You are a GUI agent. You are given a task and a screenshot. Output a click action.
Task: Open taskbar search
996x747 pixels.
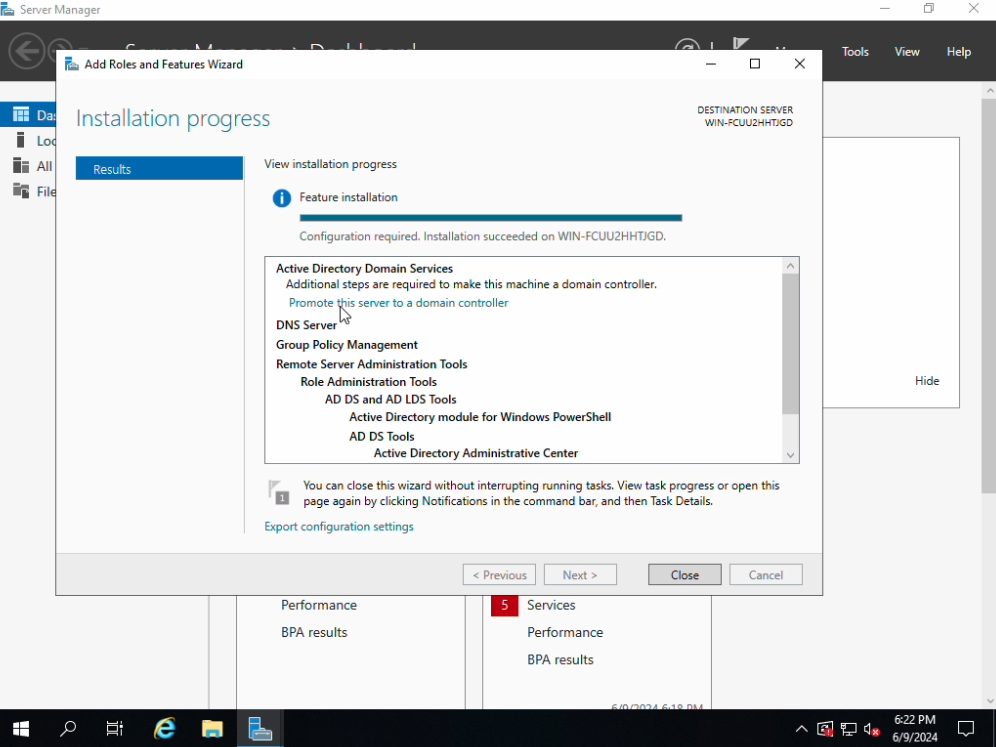point(68,729)
